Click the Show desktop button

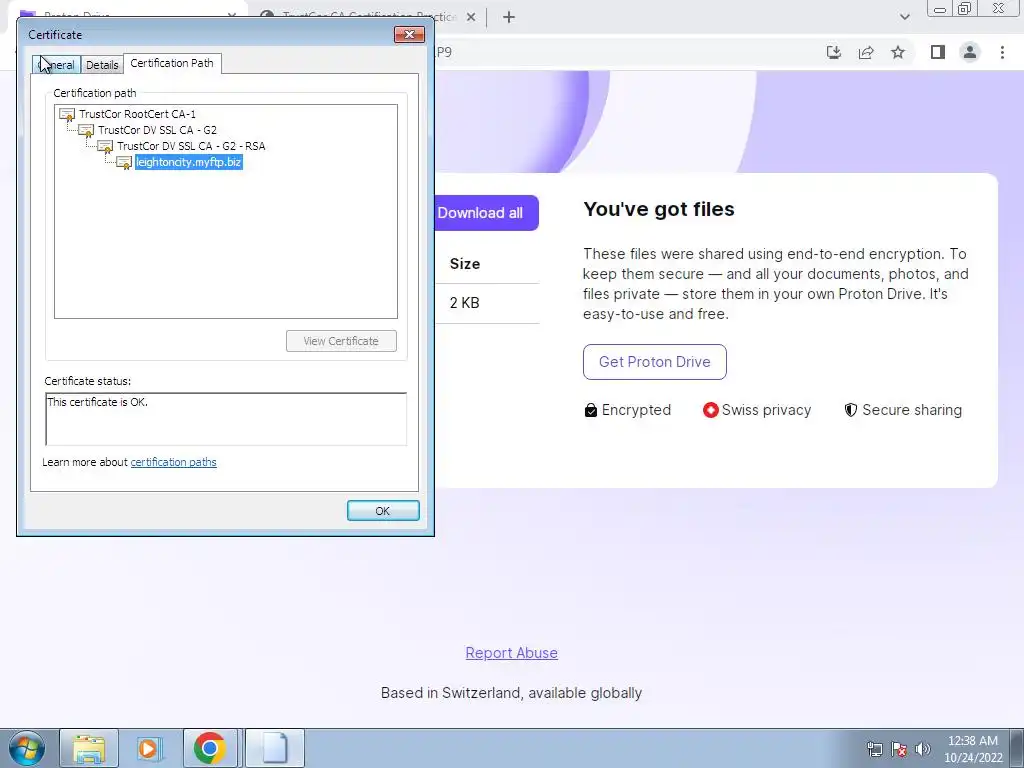(x=1018, y=748)
